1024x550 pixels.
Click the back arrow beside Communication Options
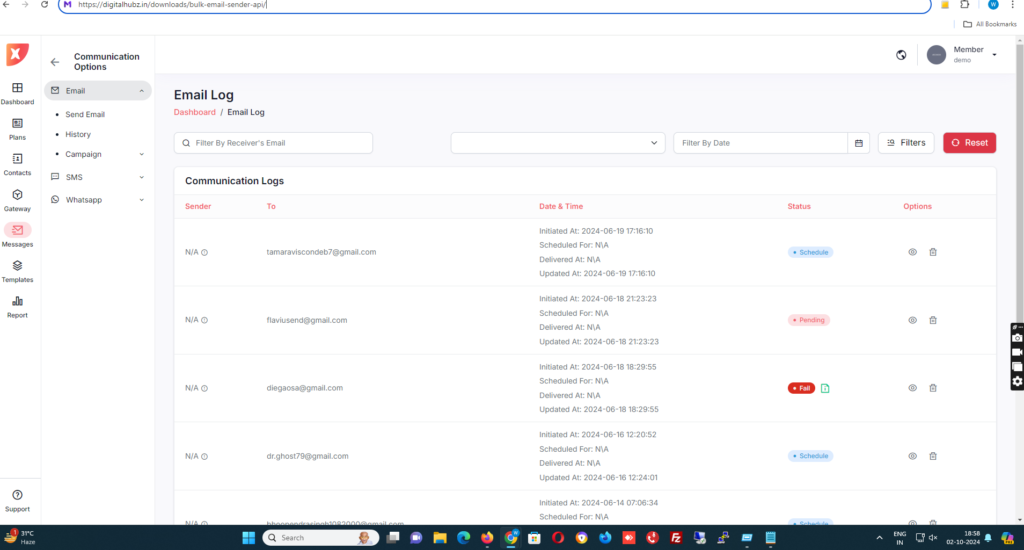point(55,62)
